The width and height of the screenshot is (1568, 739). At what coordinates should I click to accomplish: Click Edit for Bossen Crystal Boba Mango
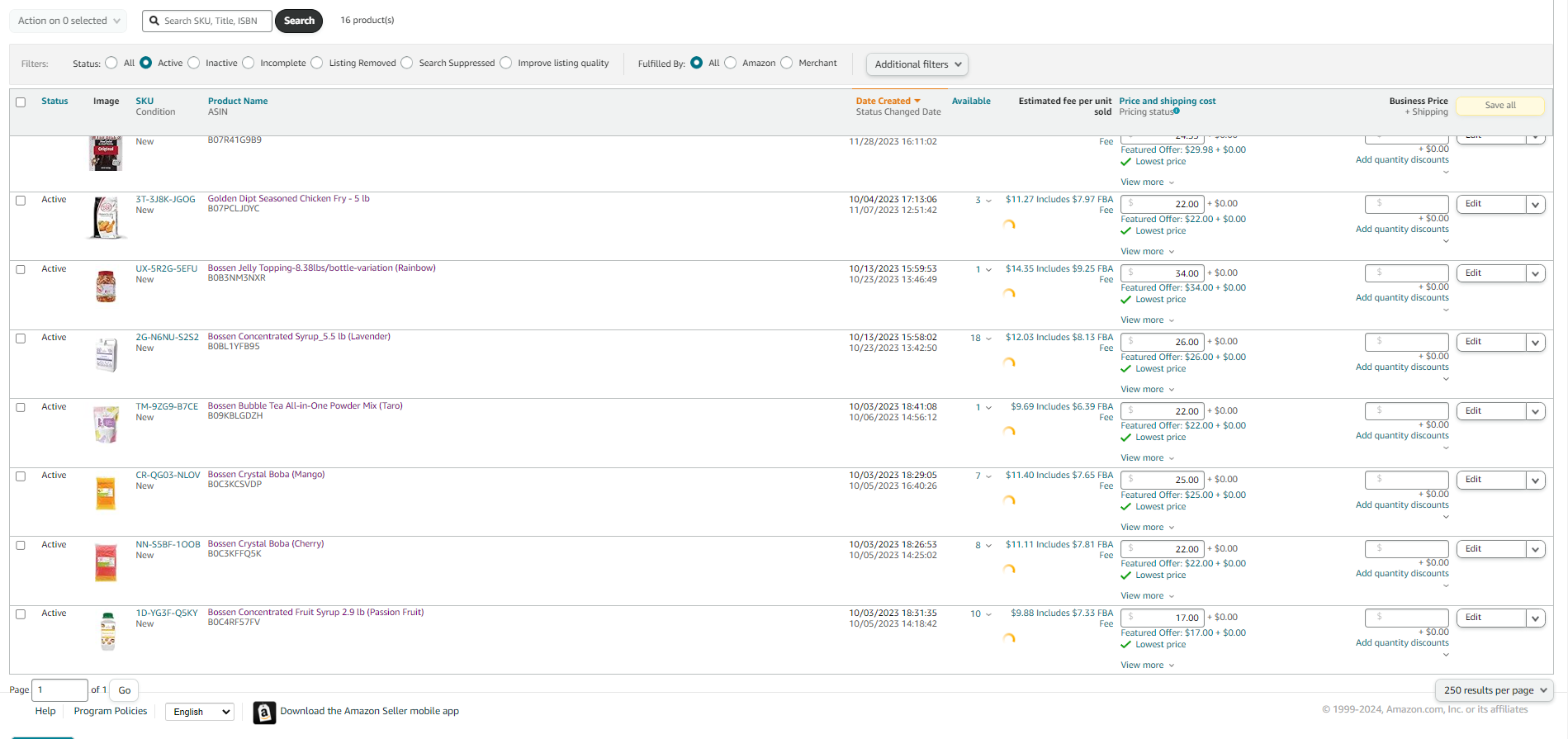[x=1491, y=480]
